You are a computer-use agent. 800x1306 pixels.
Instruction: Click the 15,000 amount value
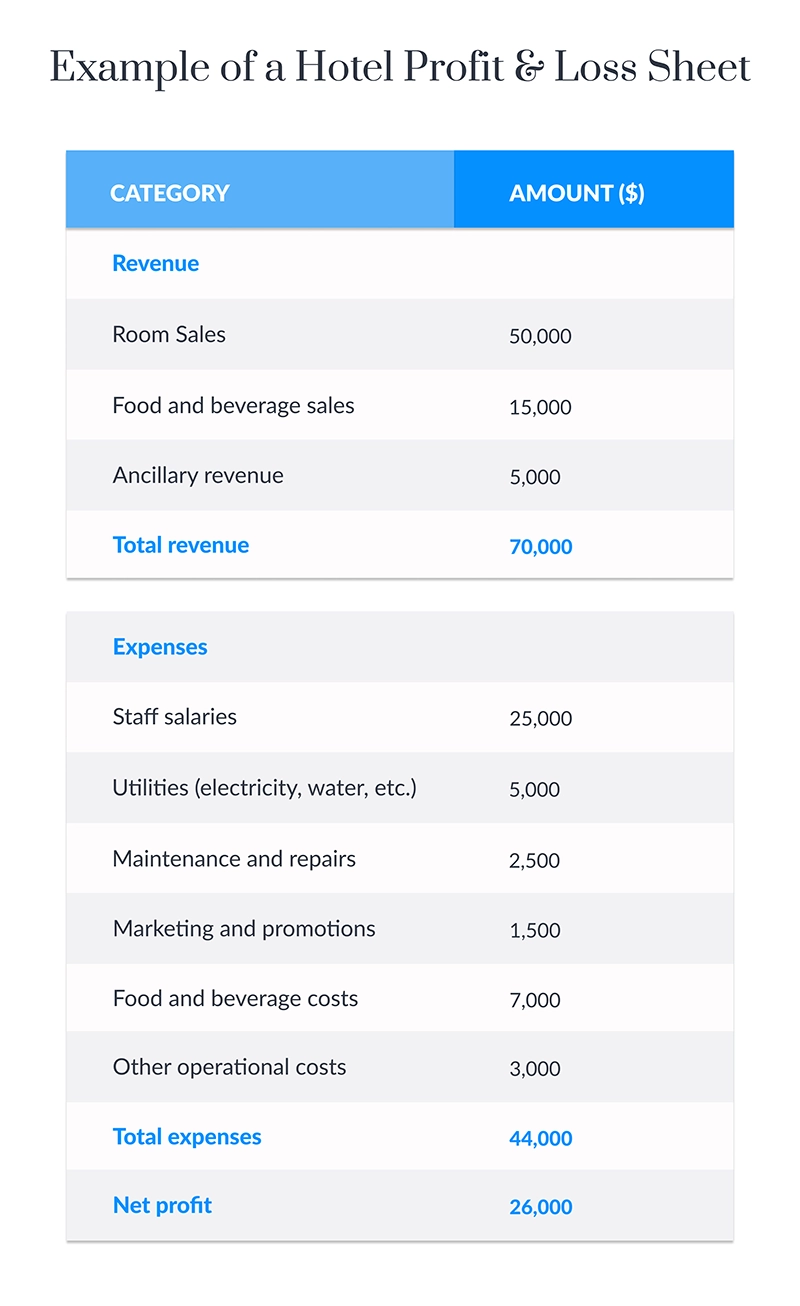540,407
